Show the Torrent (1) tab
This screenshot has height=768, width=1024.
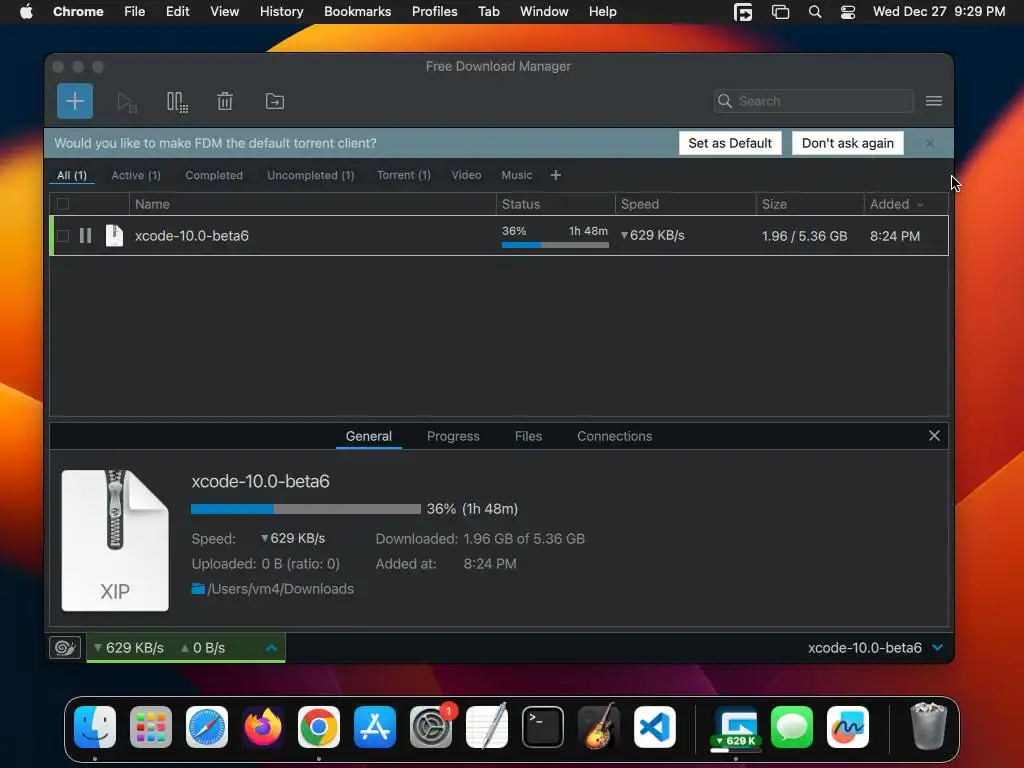[404, 175]
